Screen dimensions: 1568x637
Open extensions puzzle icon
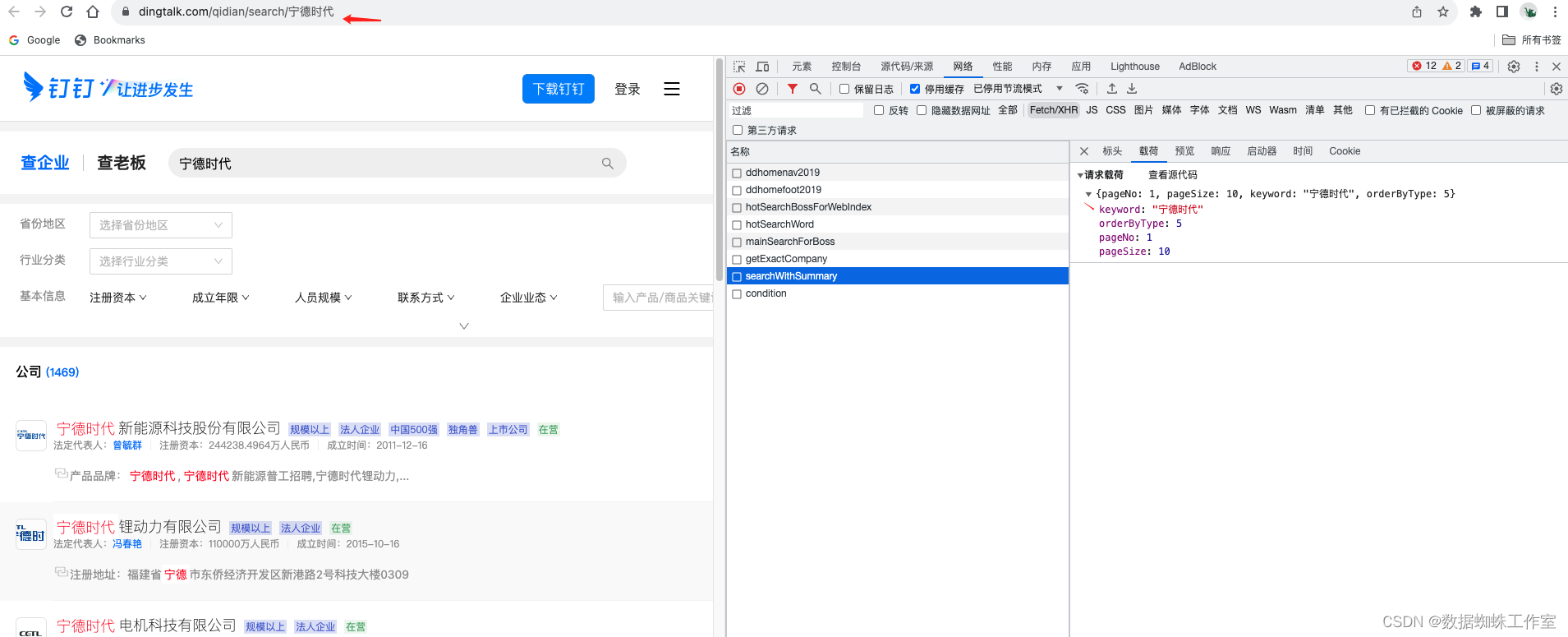(x=1476, y=12)
